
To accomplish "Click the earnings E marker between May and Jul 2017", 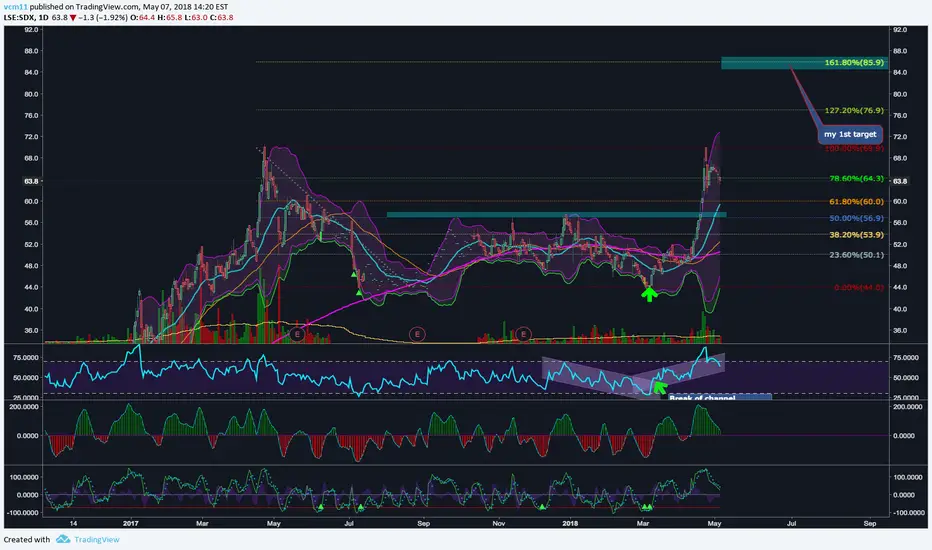I will tap(297, 334).
